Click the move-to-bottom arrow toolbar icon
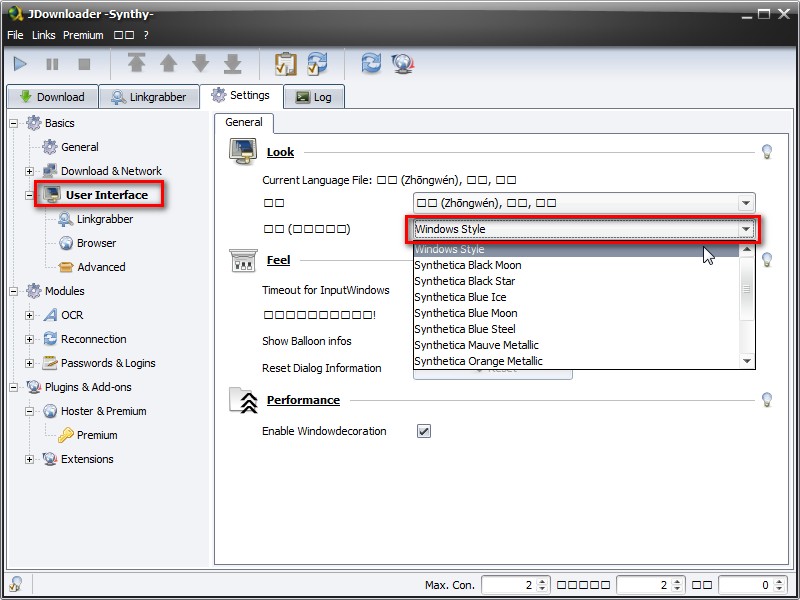800x600 pixels. click(233, 64)
